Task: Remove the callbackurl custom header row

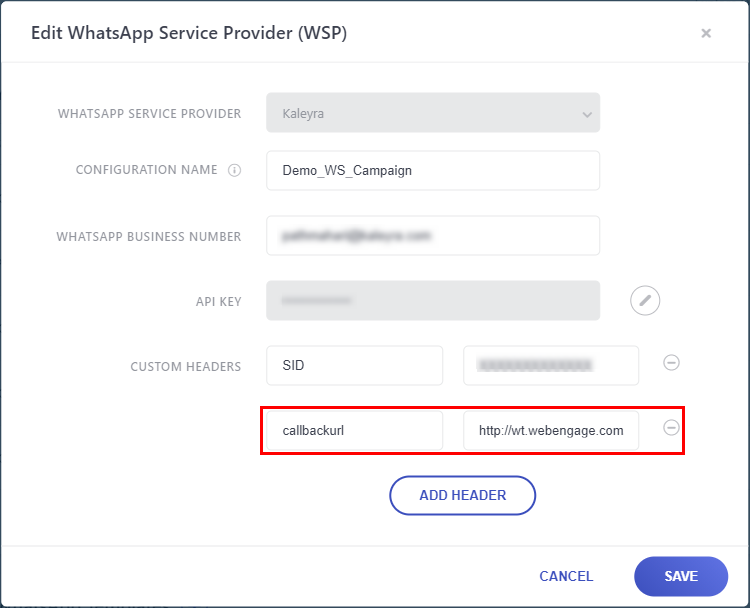Action: point(671,427)
